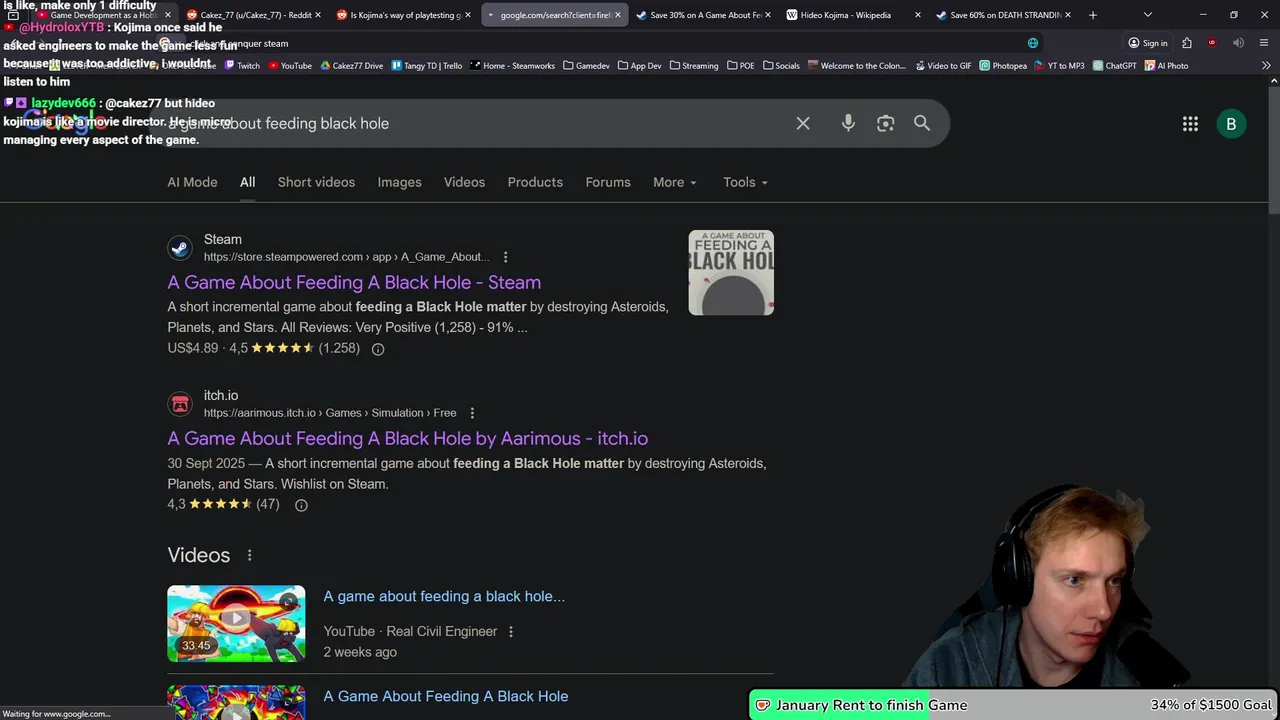Click the translate icon in the address bar
This screenshot has height=720, width=1280.
(1033, 43)
